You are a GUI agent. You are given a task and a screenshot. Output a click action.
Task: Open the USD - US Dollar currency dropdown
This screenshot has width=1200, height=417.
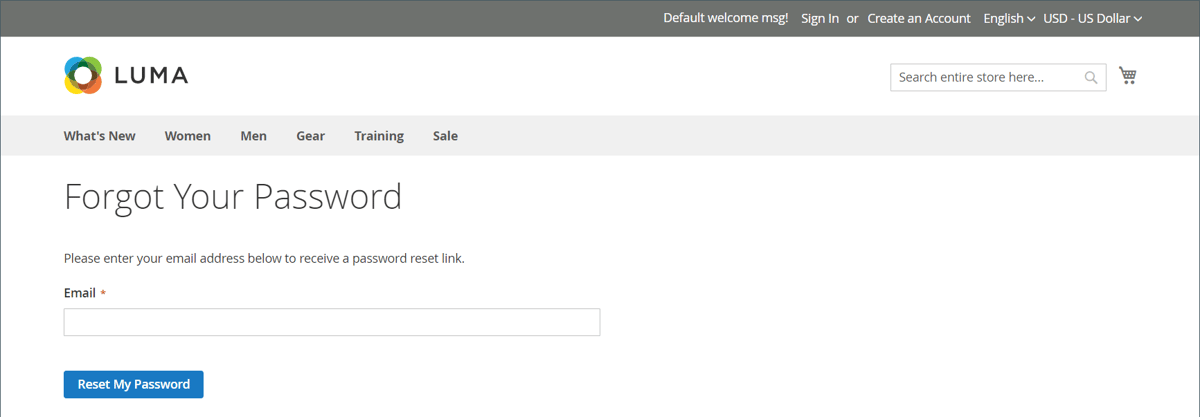click(x=1092, y=18)
